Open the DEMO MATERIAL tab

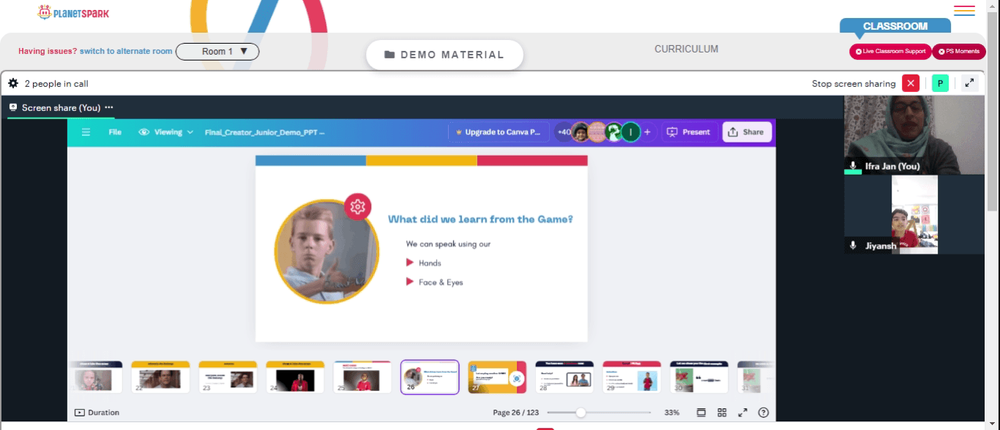[445, 55]
